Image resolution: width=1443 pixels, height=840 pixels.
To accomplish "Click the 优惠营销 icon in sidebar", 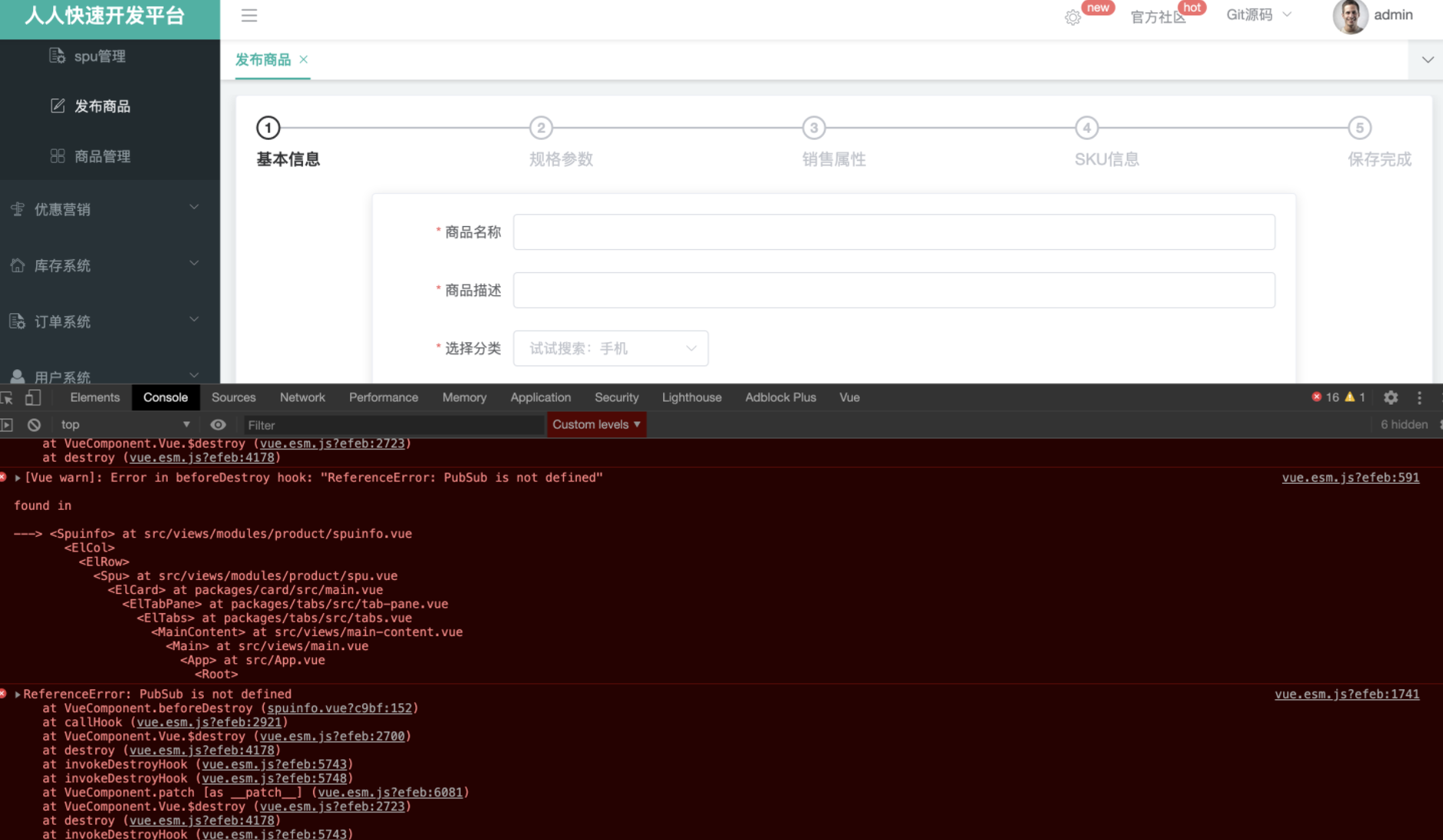I will [18, 208].
